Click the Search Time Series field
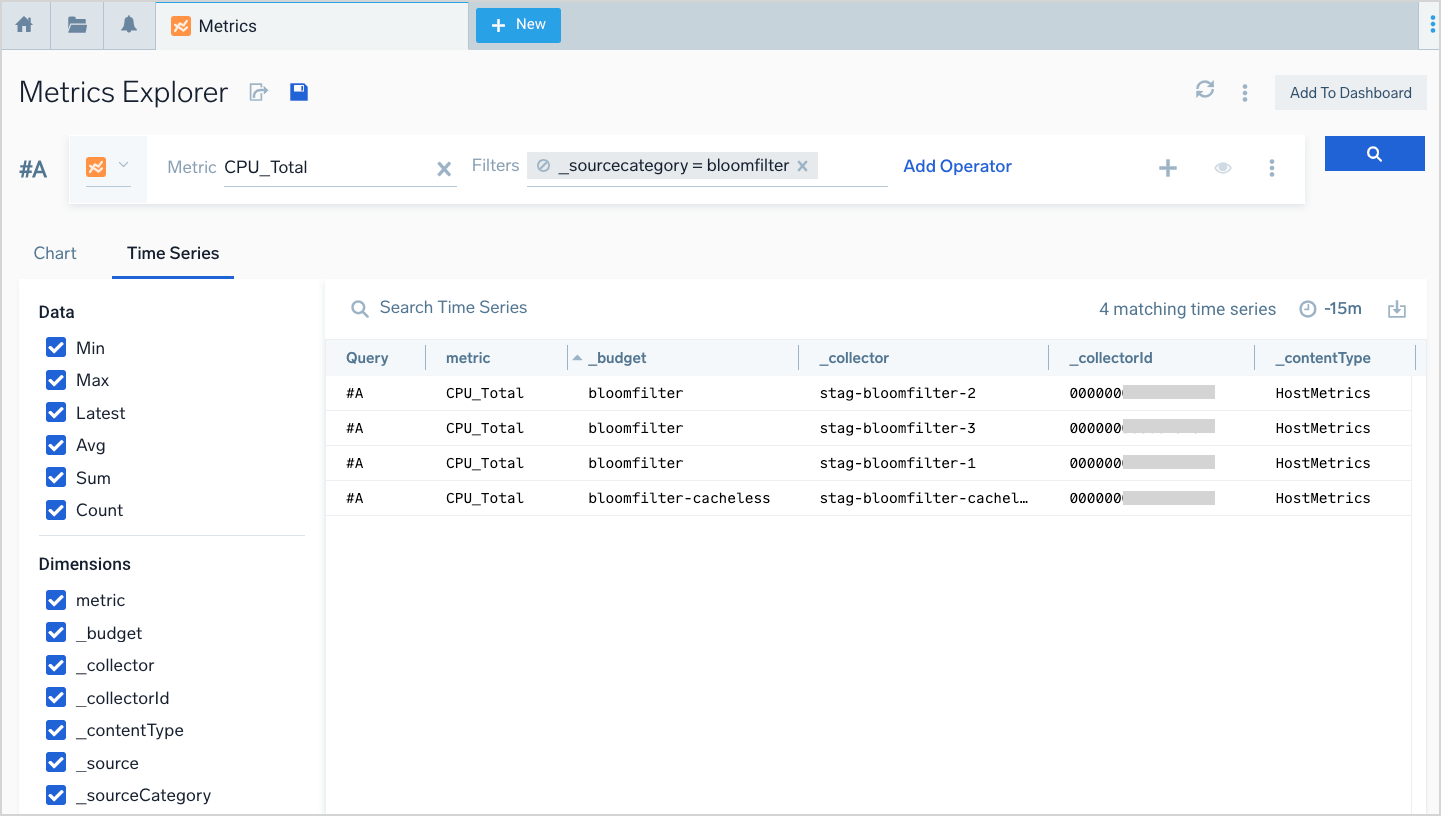The width and height of the screenshot is (1441, 816). pyautogui.click(x=453, y=308)
